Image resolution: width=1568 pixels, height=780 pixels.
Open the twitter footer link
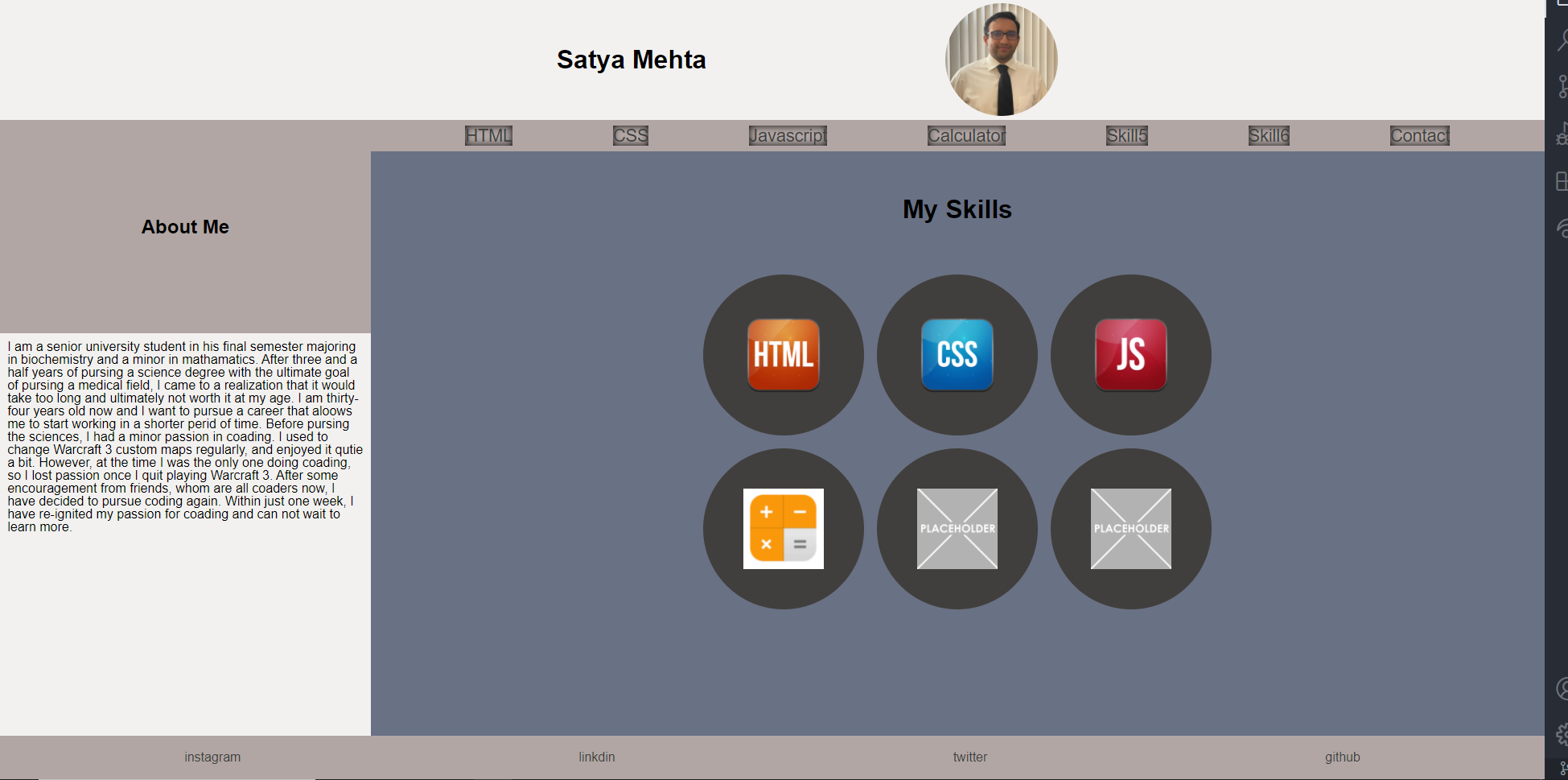[969, 757]
